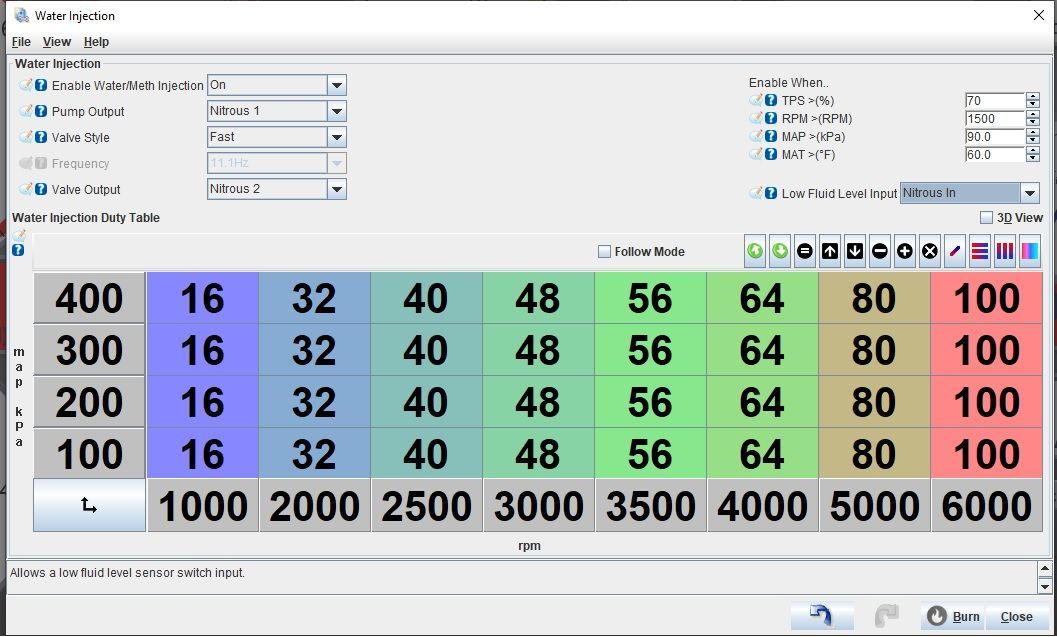1057x637 pixels.
Task: Click the axis swap arrow table corner button
Action: 89,505
